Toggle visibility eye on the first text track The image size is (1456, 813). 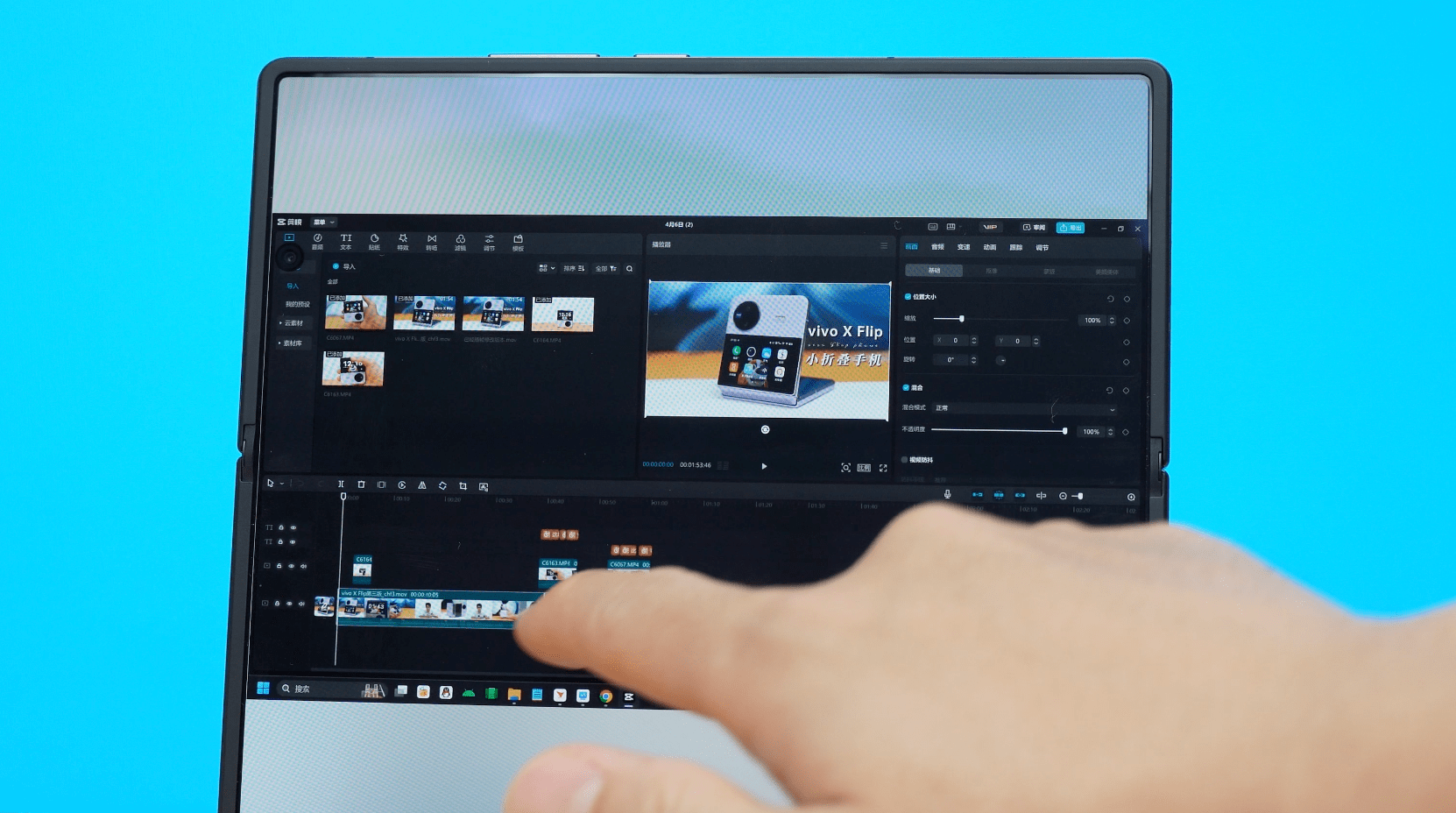click(293, 527)
